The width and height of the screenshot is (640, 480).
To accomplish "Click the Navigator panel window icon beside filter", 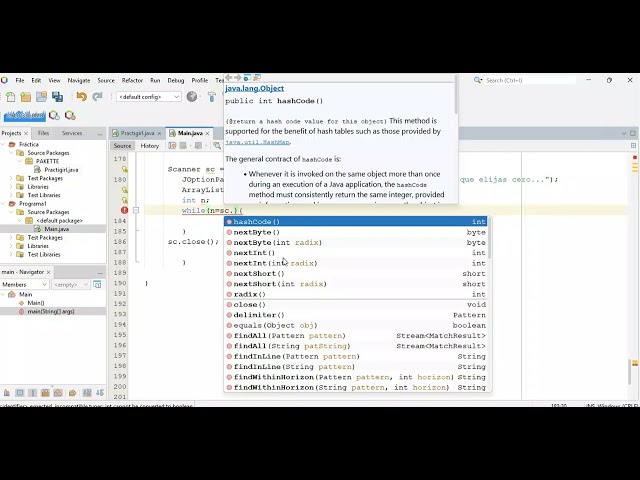I will click(97, 284).
